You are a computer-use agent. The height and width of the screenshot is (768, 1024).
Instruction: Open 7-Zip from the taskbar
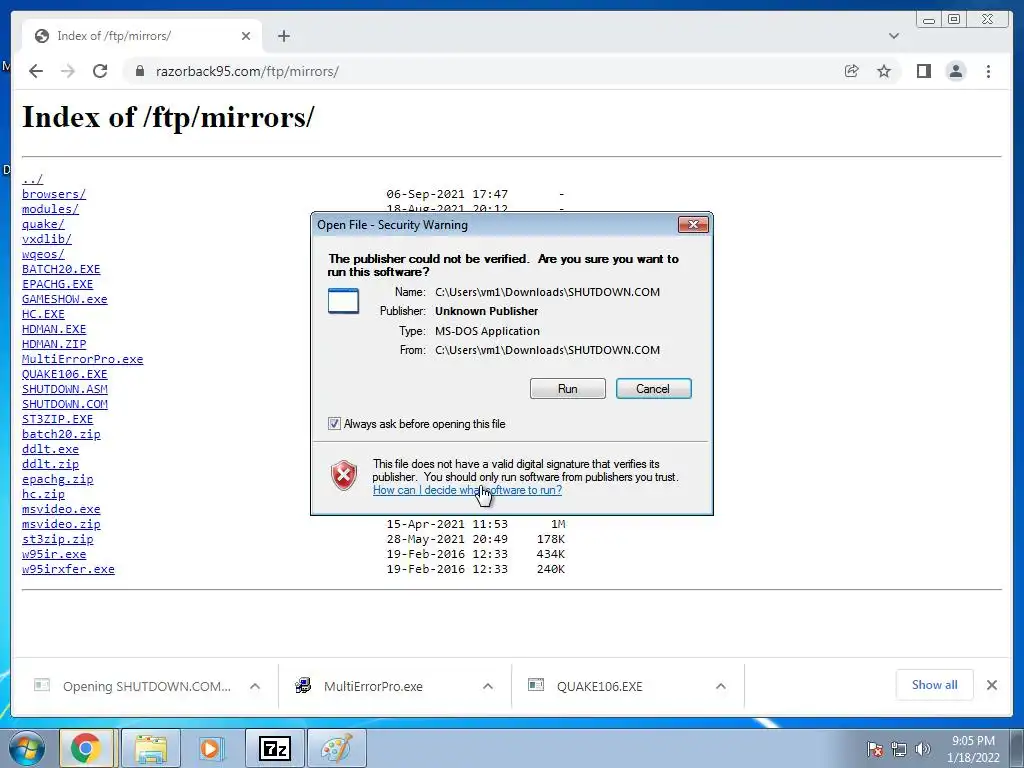(275, 748)
